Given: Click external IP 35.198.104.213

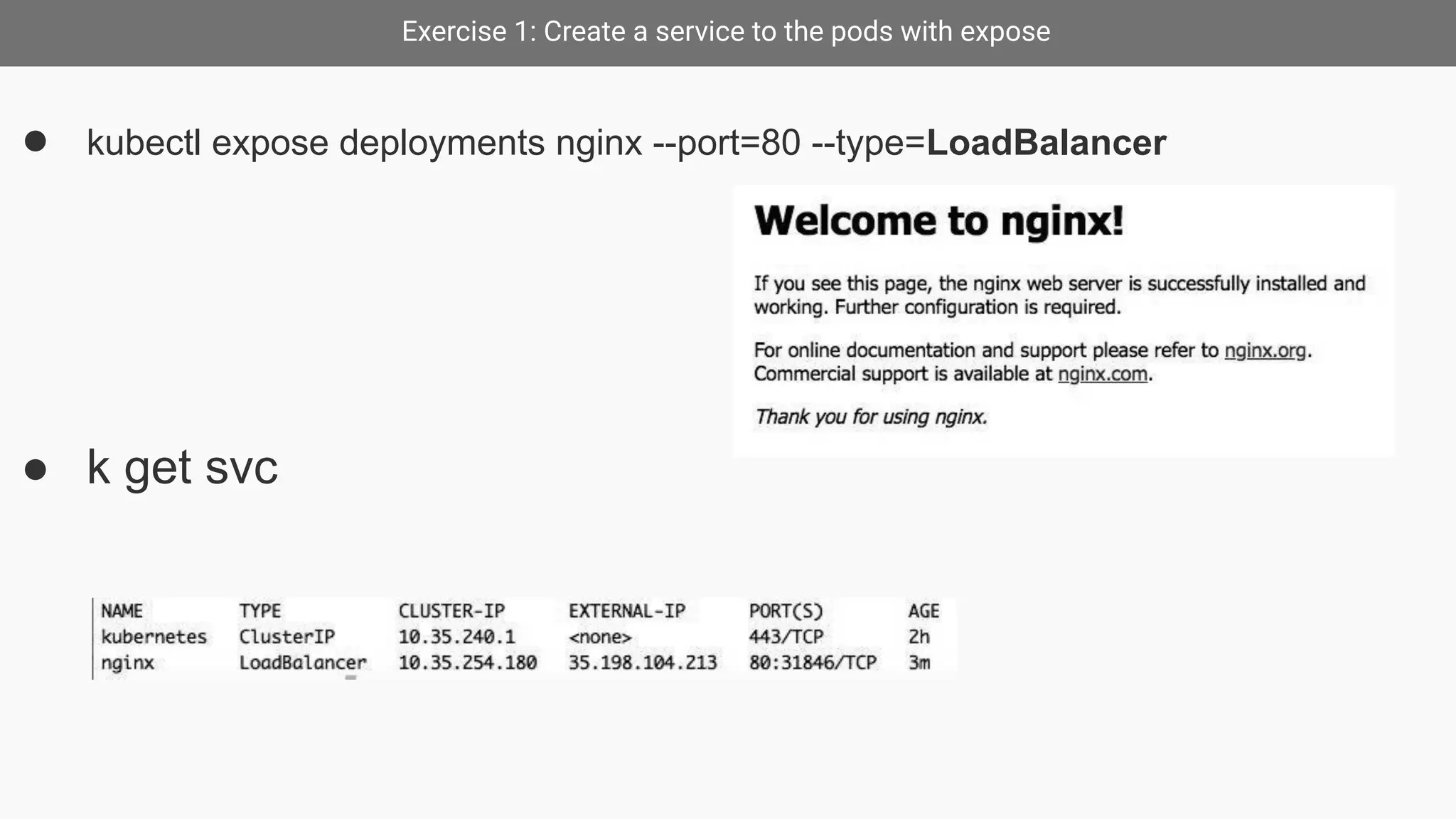Looking at the screenshot, I should (x=643, y=663).
